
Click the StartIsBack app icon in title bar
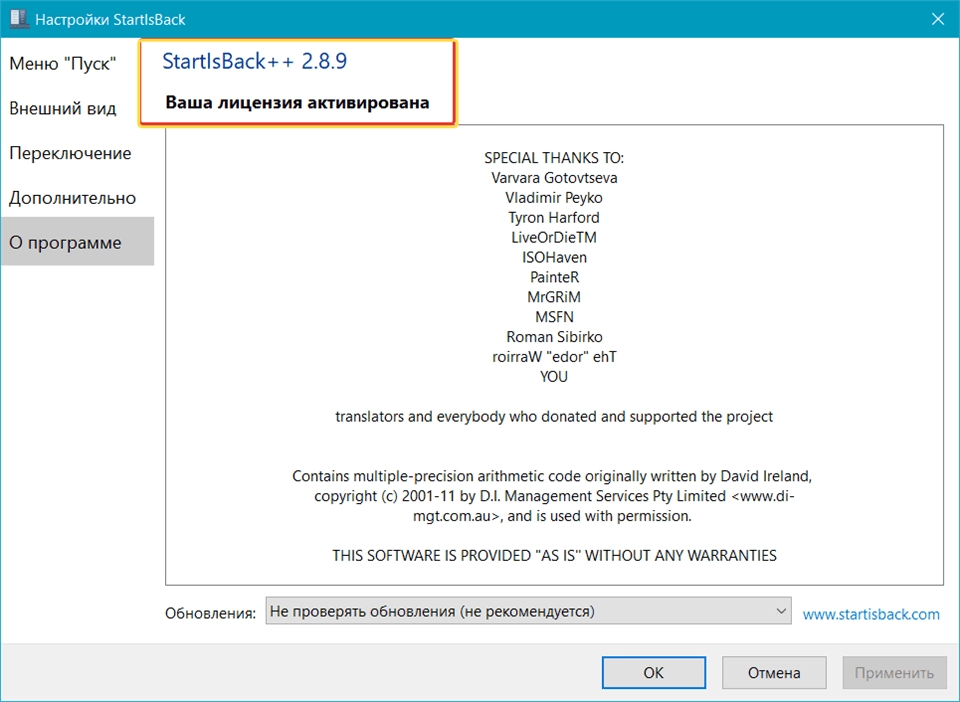pos(20,18)
